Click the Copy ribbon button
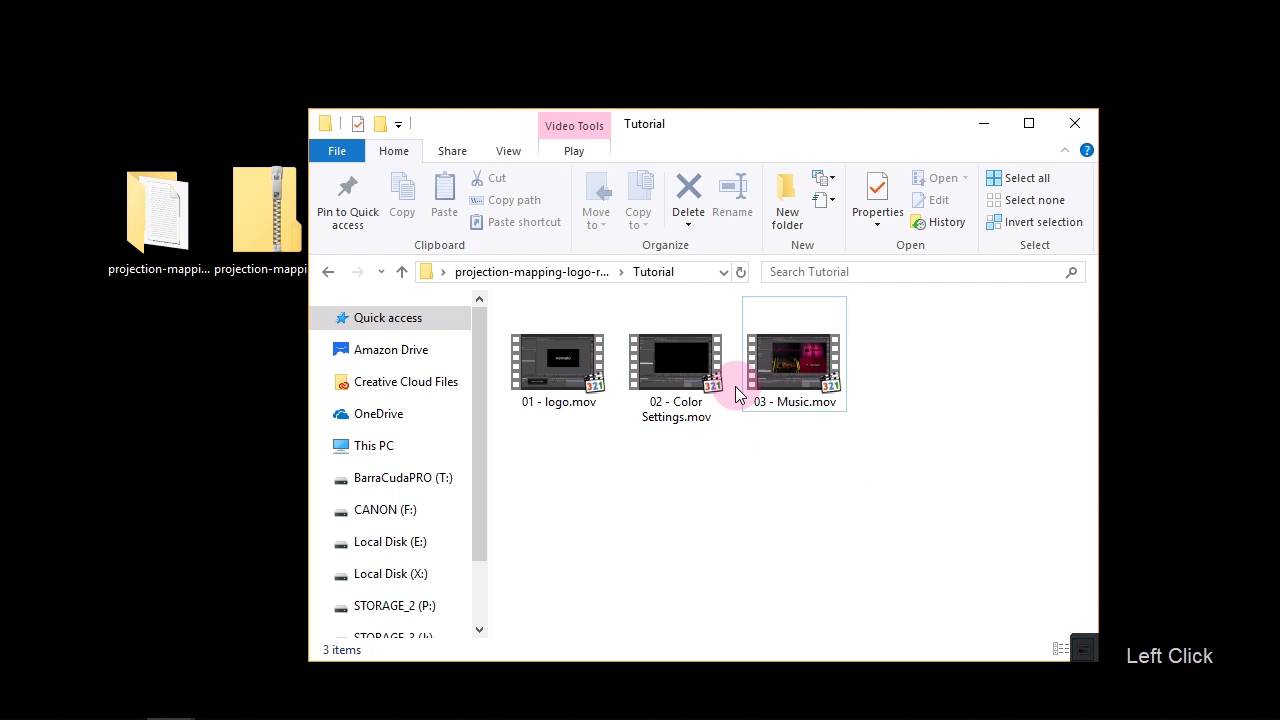This screenshot has width=1280, height=720. (402, 196)
